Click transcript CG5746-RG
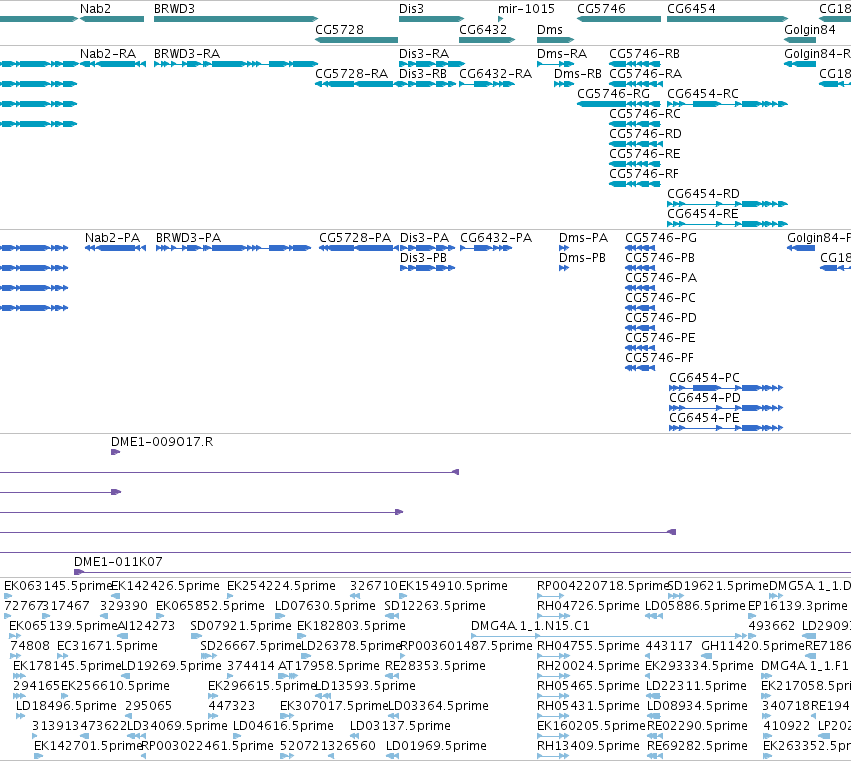Image resolution: width=851 pixels, height=761 pixels. (613, 94)
